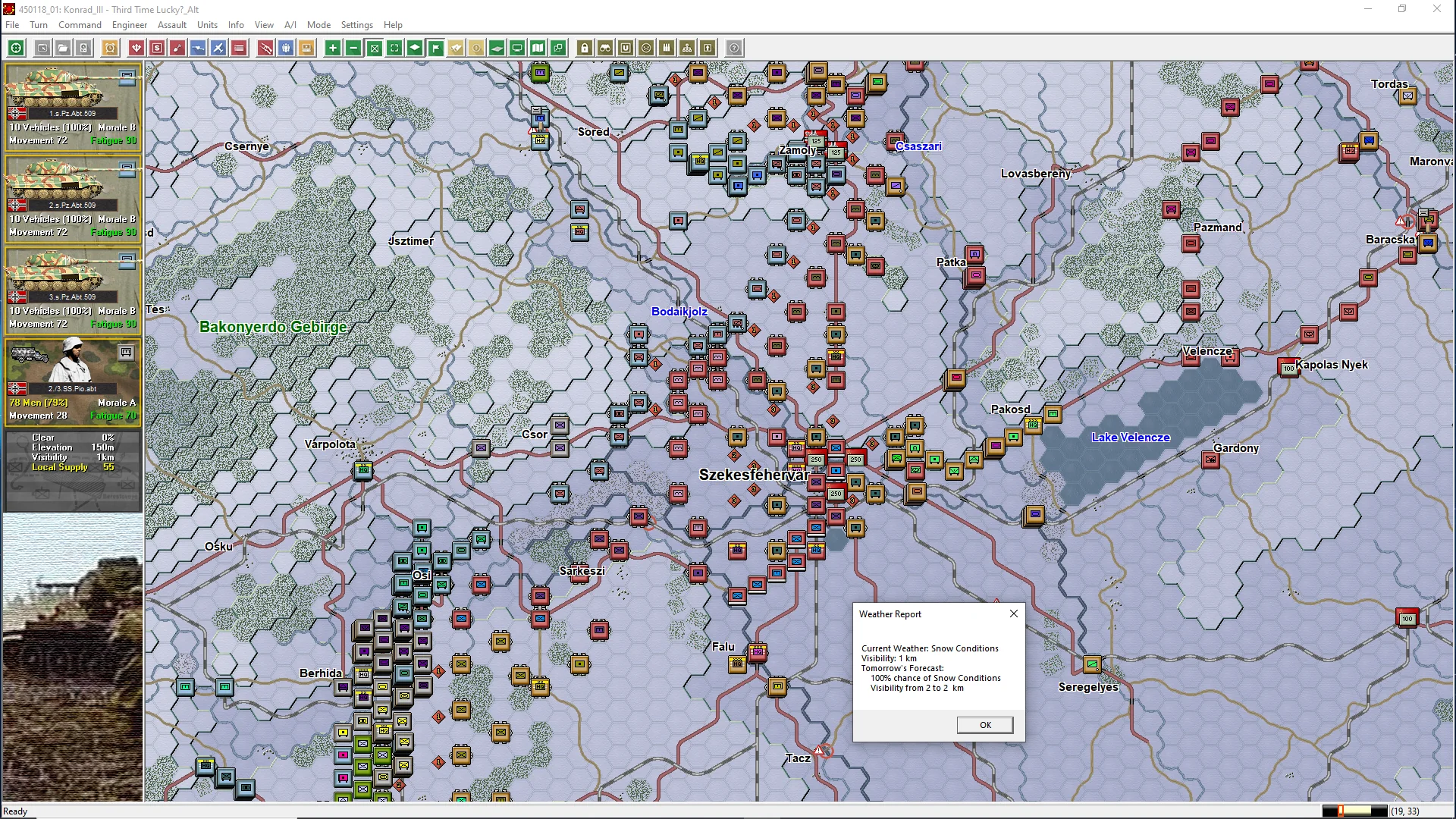Image resolution: width=1456 pixels, height=819 pixels.
Task: Click the green crosshair target toolbar icon
Action: tap(16, 49)
